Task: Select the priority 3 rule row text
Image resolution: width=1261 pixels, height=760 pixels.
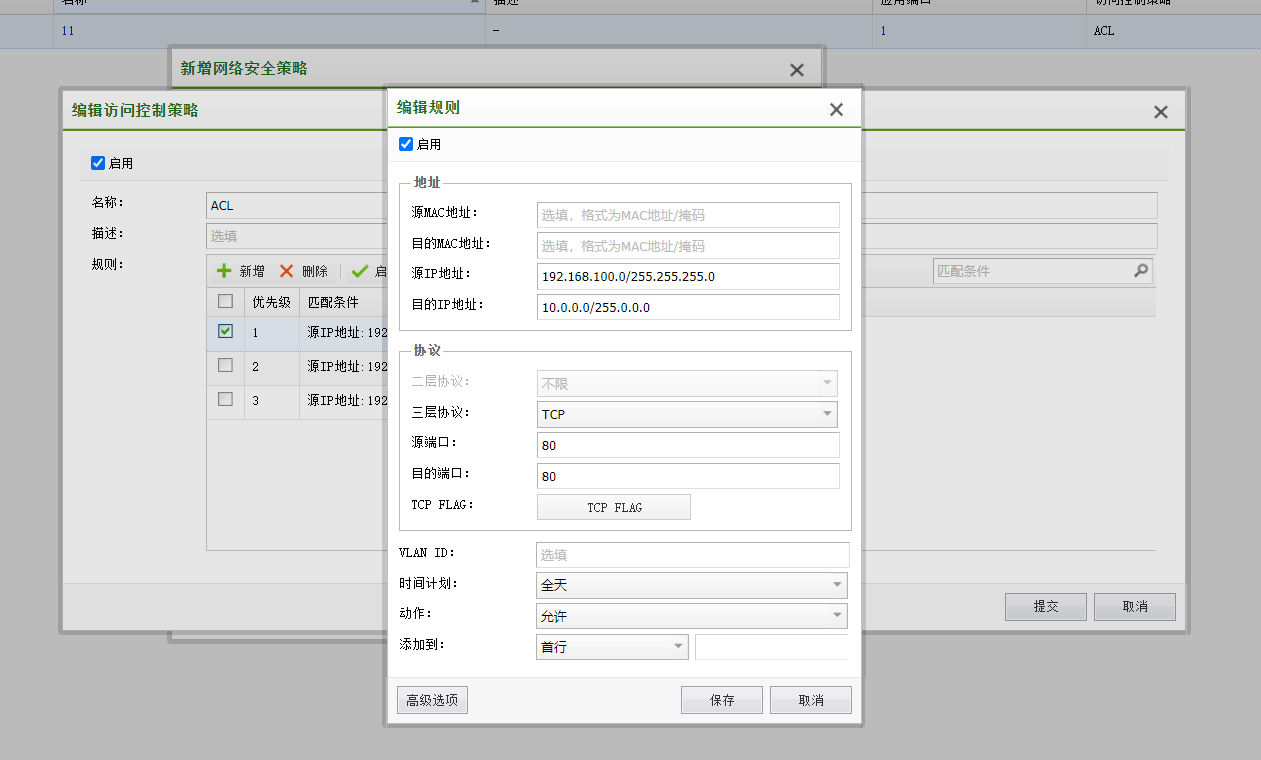Action: pyautogui.click(x=347, y=400)
